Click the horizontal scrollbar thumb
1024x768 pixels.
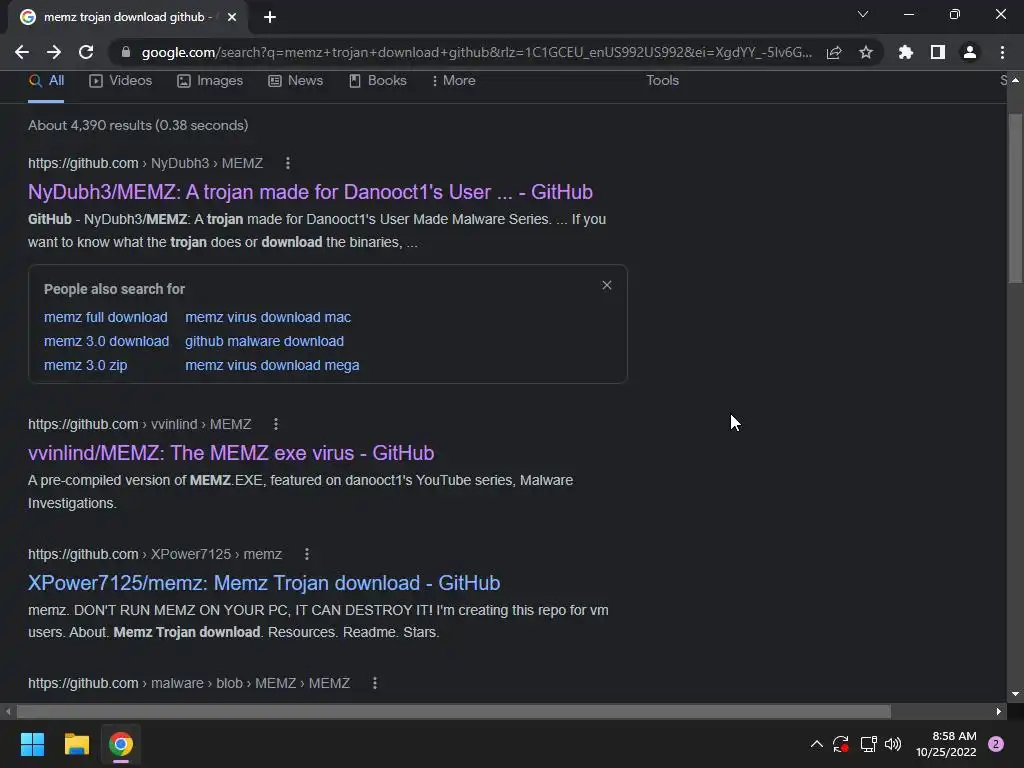pos(453,711)
